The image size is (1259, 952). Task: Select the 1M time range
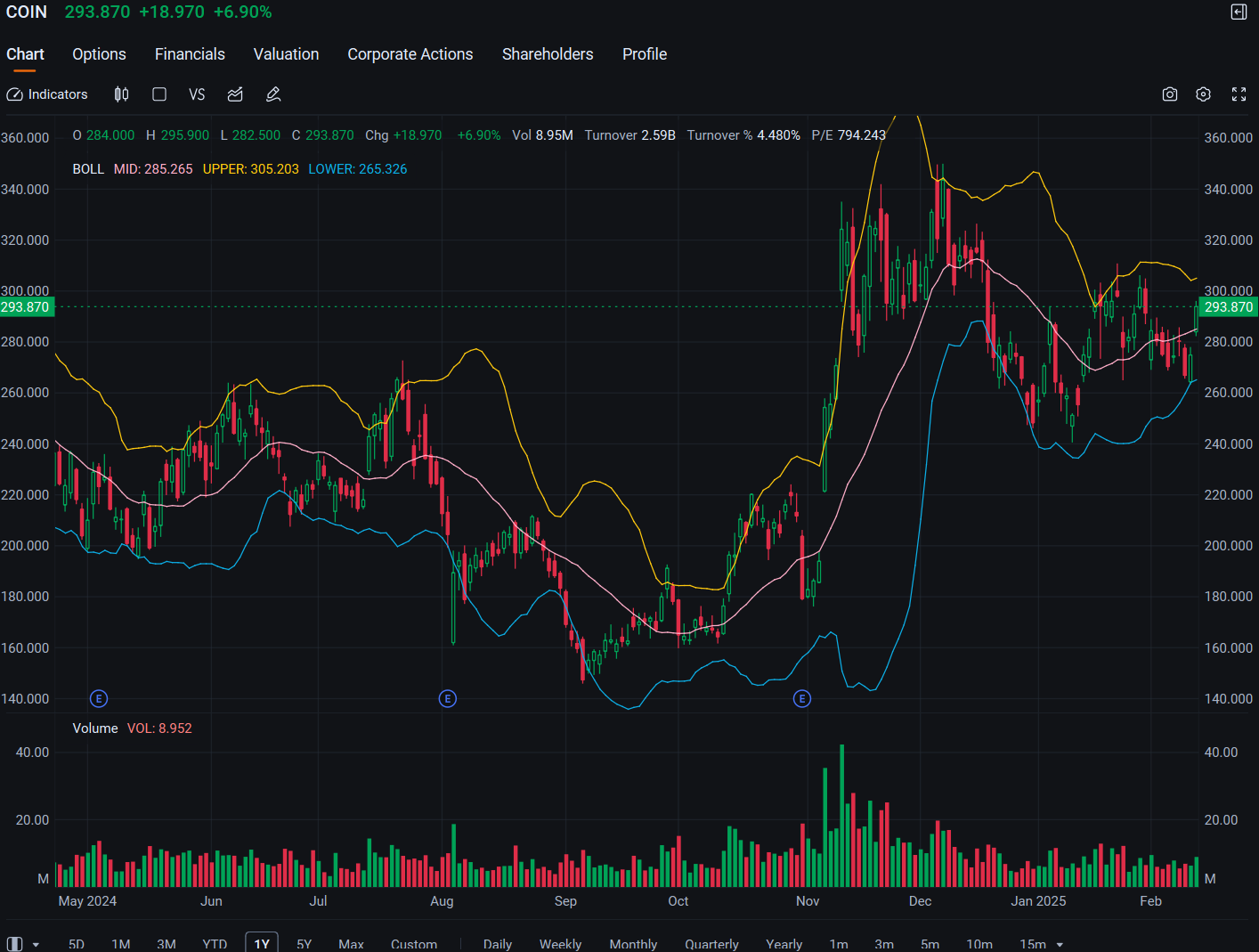(121, 944)
